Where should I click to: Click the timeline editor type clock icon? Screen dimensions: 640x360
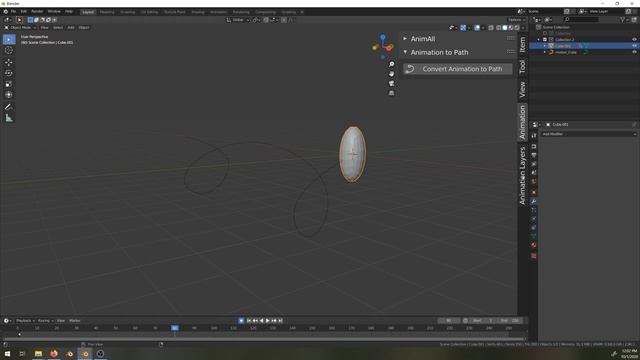coord(6,321)
